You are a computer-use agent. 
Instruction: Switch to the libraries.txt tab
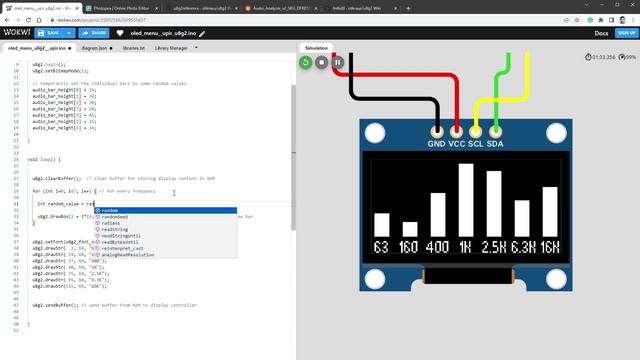[134, 48]
